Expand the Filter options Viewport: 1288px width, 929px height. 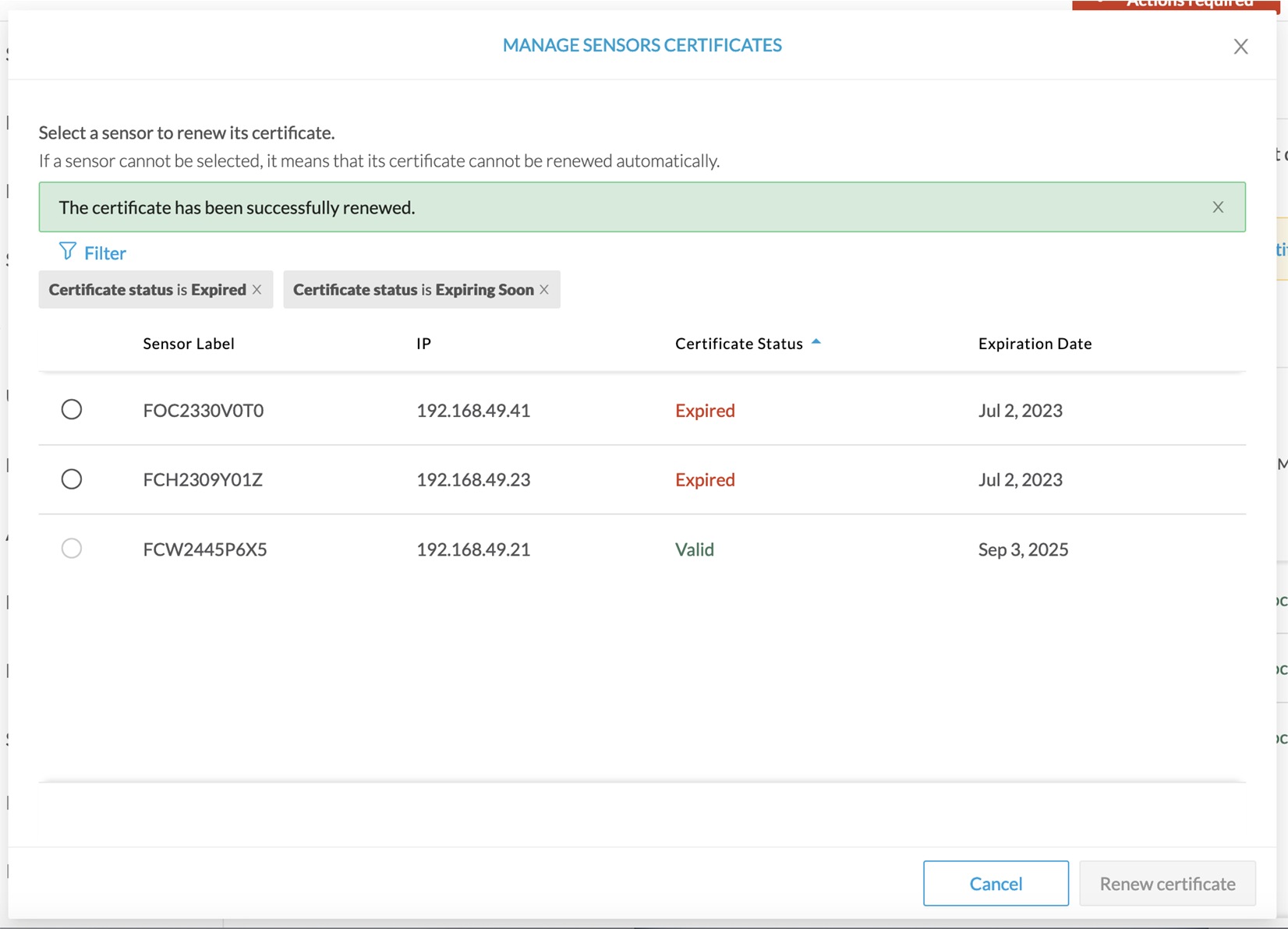(104, 253)
